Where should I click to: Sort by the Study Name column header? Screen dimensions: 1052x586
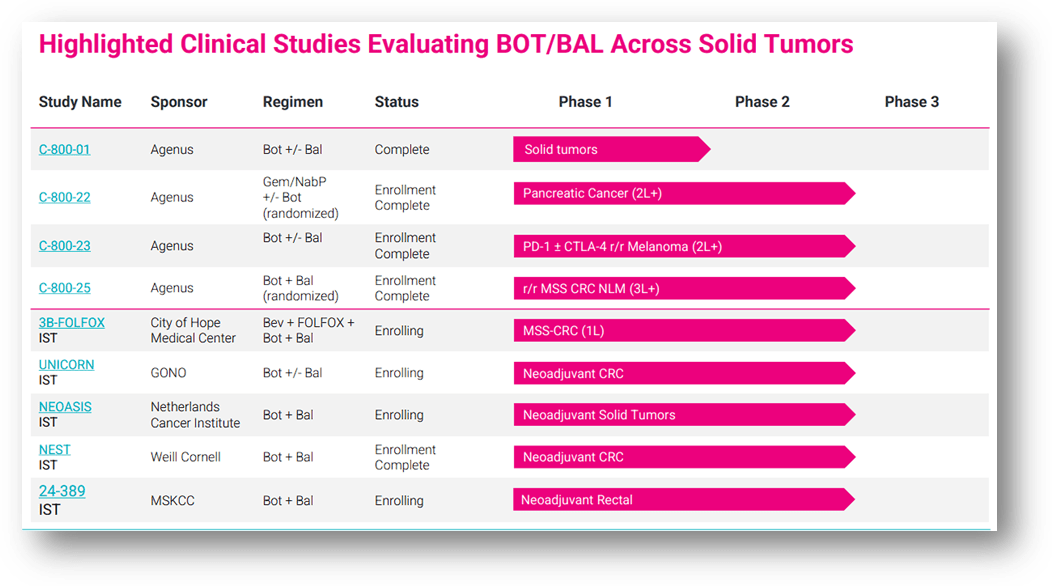pos(80,102)
